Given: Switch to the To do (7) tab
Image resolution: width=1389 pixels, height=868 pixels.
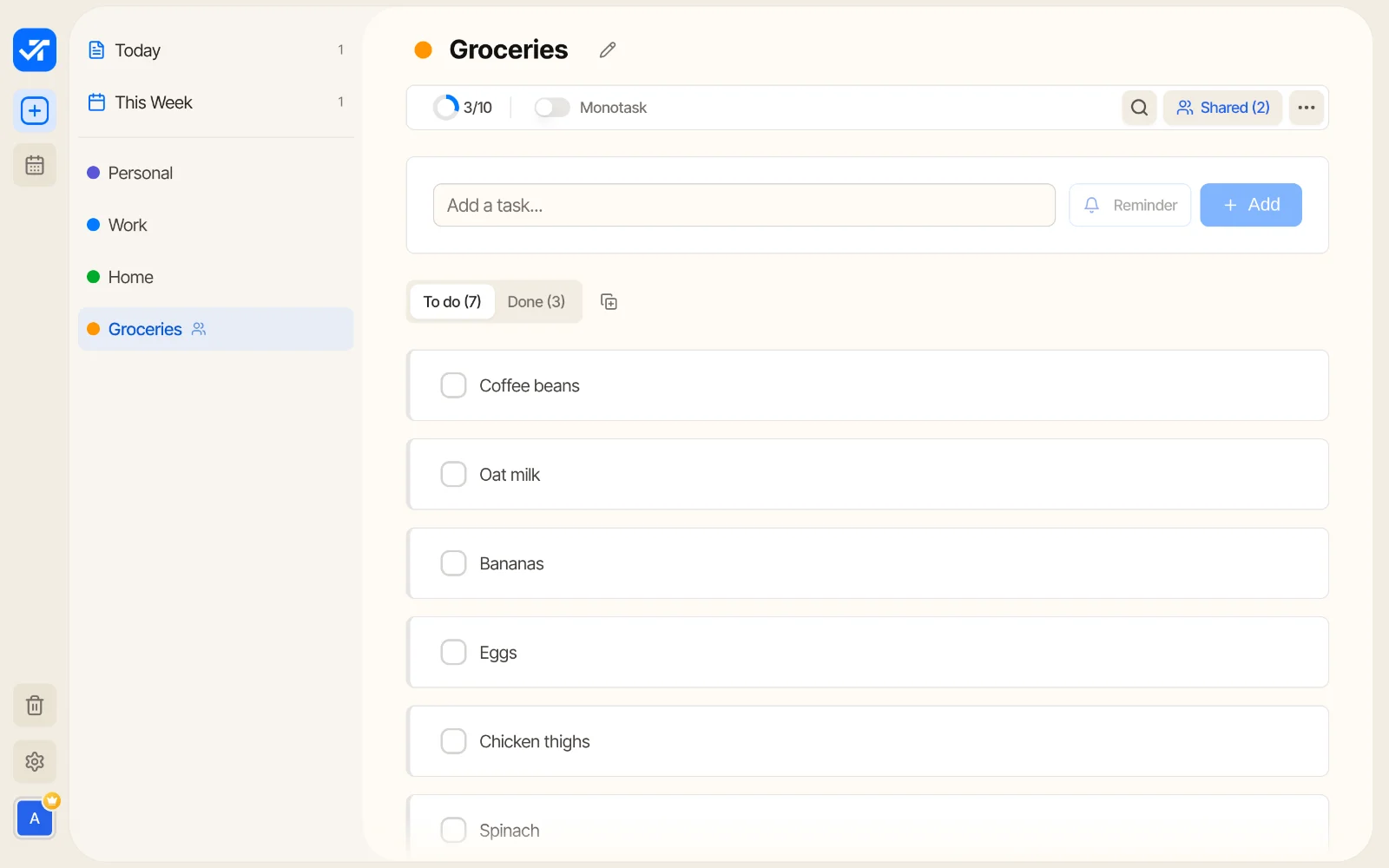Looking at the screenshot, I should (x=452, y=302).
